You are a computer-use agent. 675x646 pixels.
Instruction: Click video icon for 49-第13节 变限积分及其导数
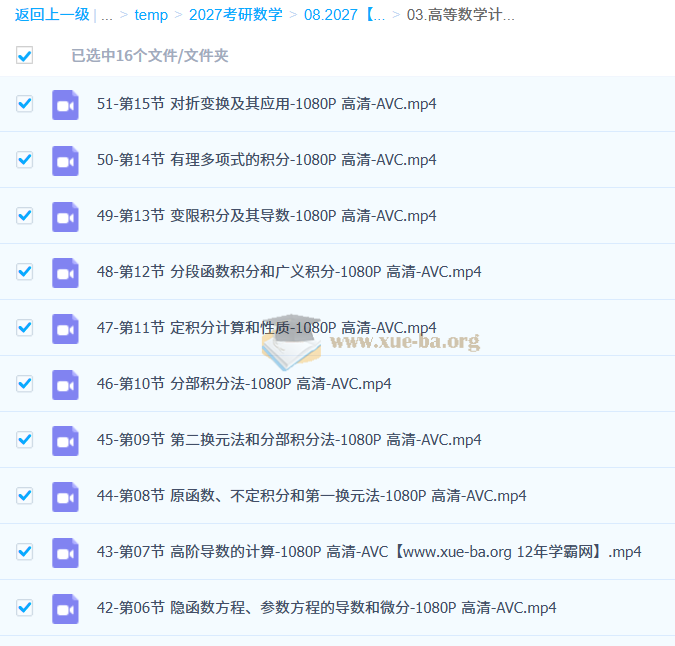65,216
